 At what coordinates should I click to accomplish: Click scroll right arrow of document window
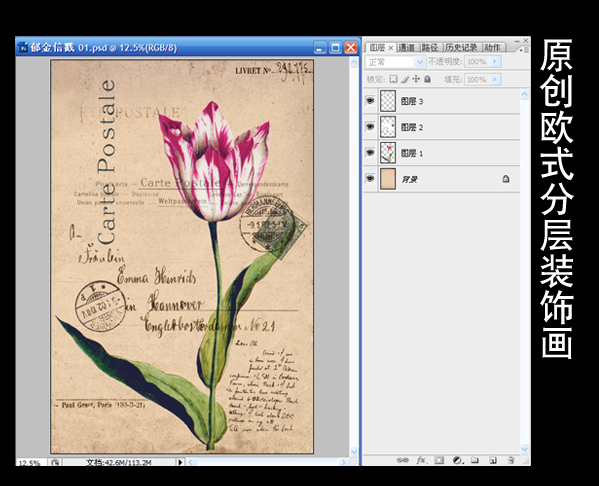[x=343, y=462]
